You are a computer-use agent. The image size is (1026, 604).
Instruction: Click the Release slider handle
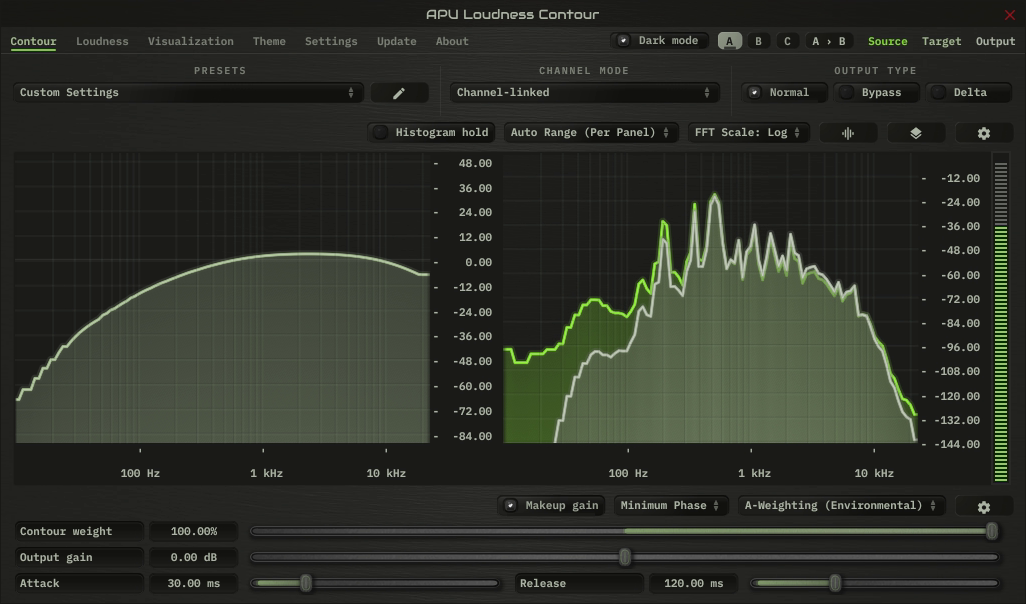click(x=835, y=583)
